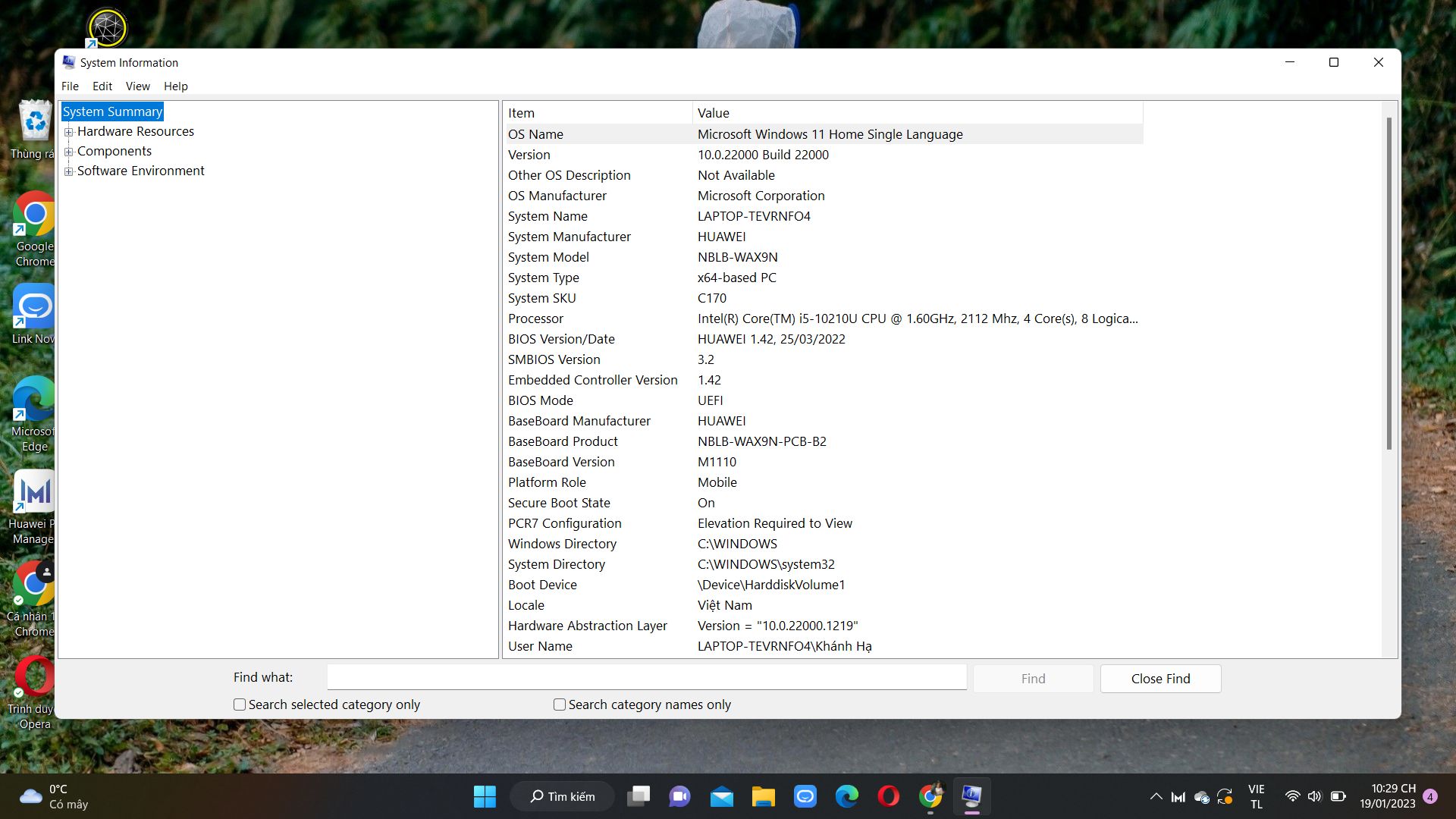
Task: Open the notification center badge
Action: 1429,796
